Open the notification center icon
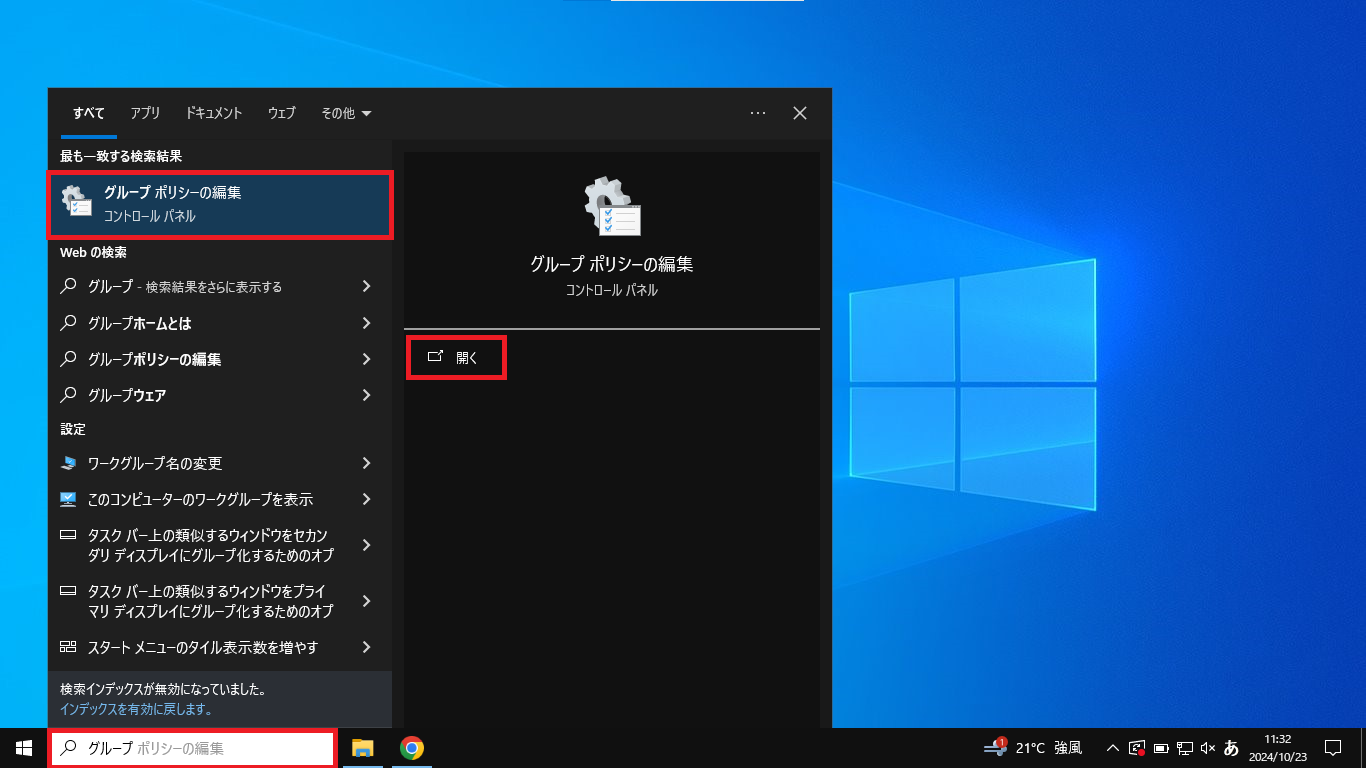Screen dimensions: 1366x768 point(1332,748)
